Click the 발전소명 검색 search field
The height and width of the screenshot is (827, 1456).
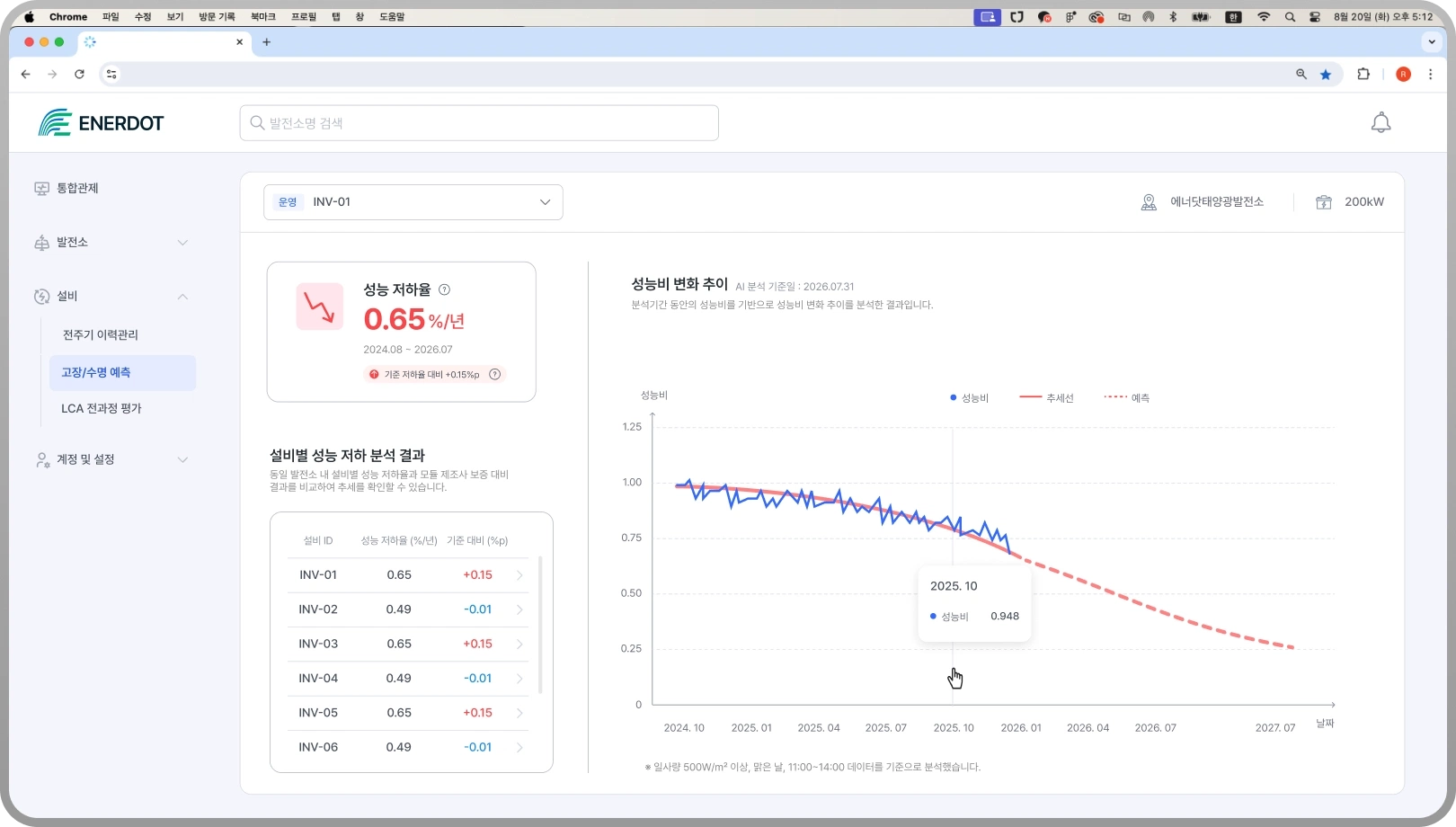[x=479, y=123]
